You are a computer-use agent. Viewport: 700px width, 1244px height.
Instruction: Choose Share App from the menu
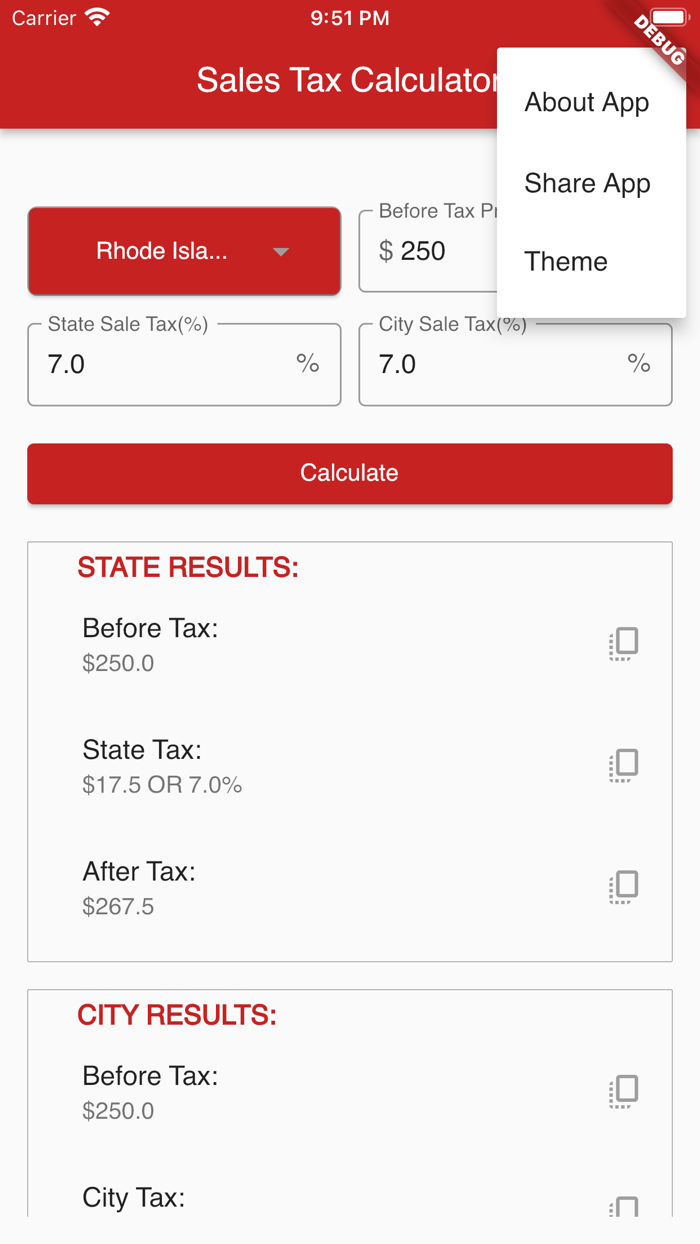click(588, 183)
